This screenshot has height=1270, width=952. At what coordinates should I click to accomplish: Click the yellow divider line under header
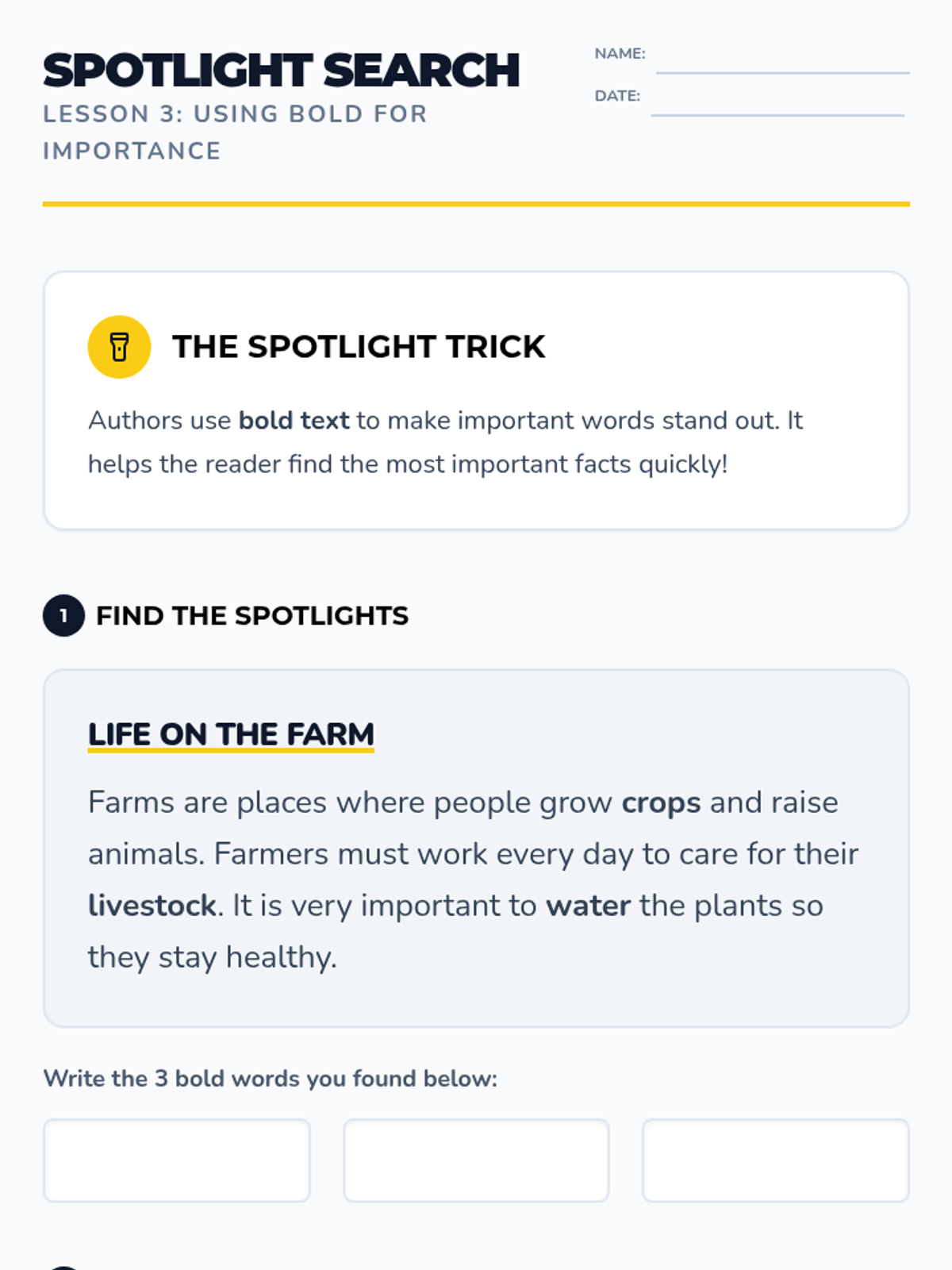[x=476, y=204]
